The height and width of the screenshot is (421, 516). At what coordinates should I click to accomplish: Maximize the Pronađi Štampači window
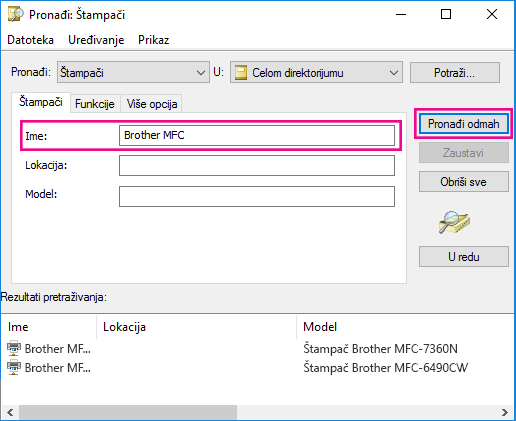click(x=446, y=14)
